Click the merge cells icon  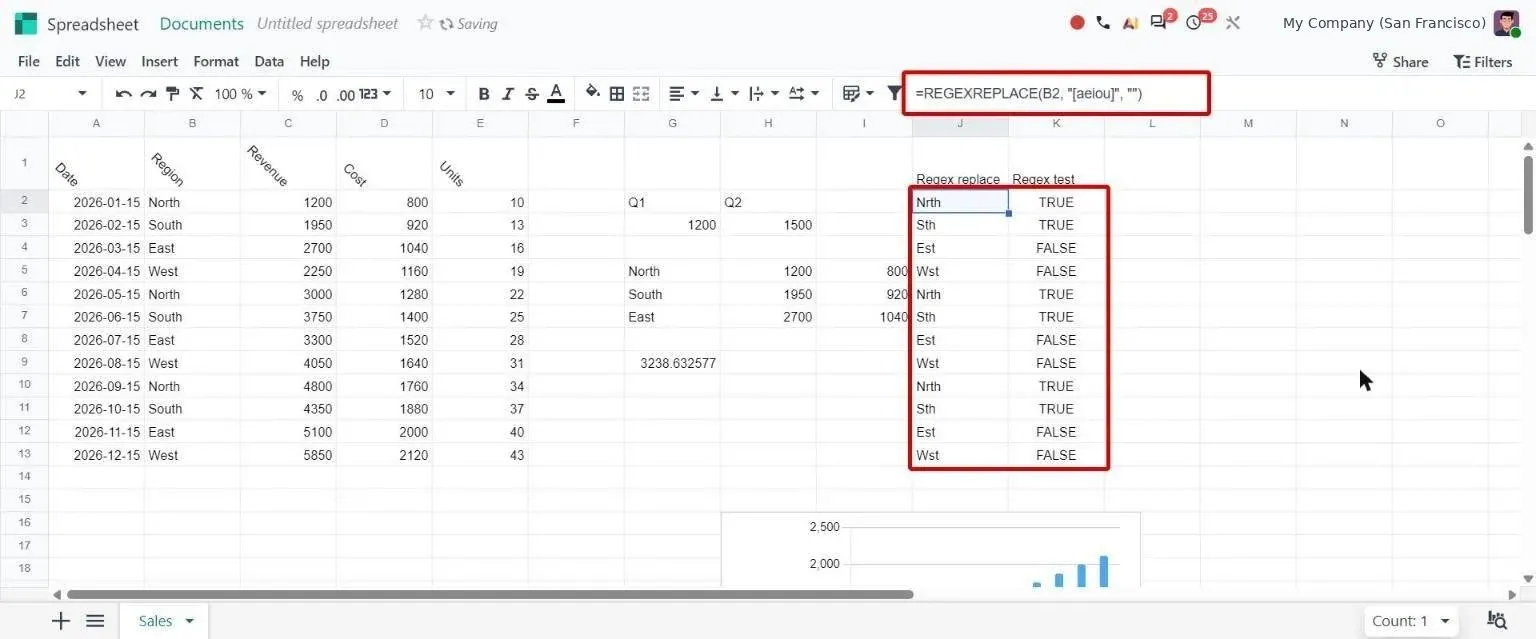641,94
